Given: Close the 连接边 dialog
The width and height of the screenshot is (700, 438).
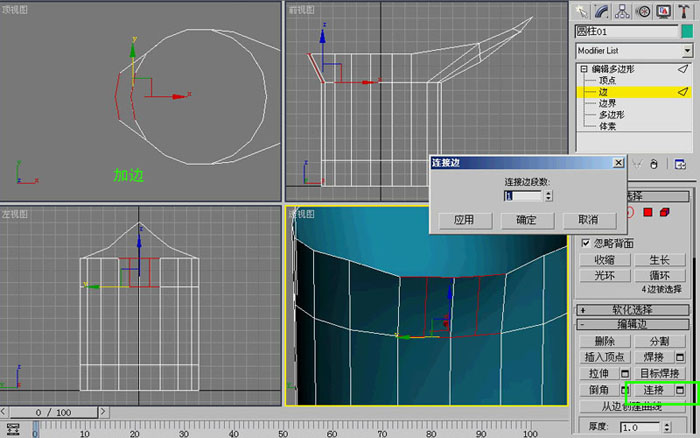Looking at the screenshot, I should pos(618,163).
